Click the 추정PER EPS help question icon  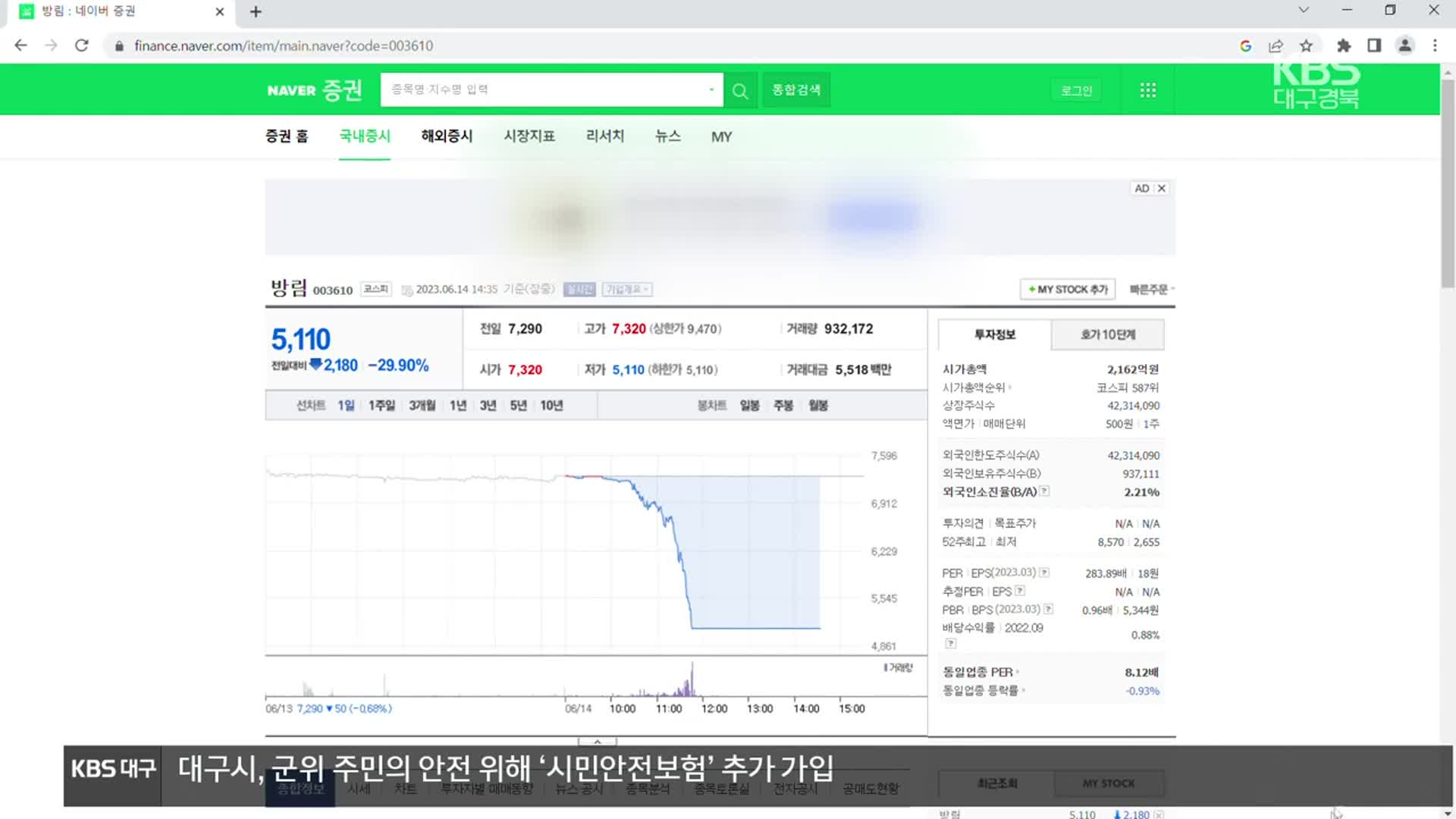tap(1020, 591)
